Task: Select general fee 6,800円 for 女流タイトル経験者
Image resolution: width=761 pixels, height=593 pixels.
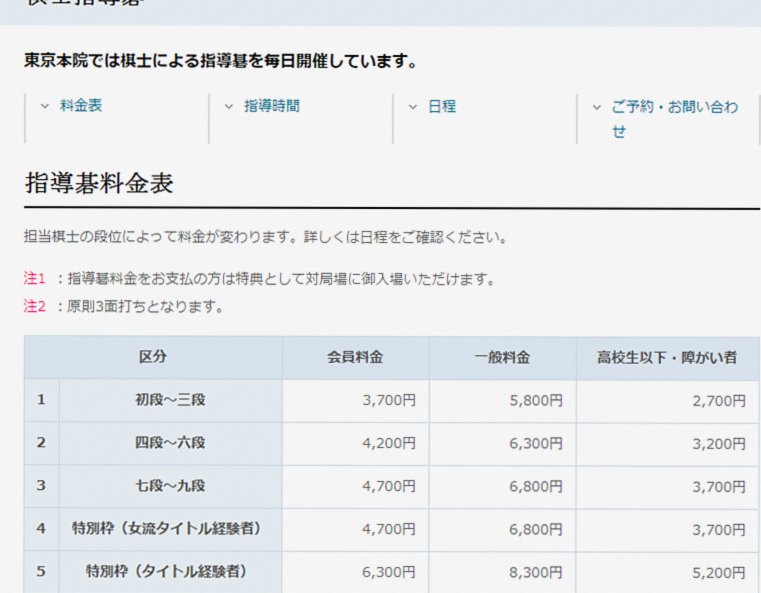Action: tap(502, 529)
